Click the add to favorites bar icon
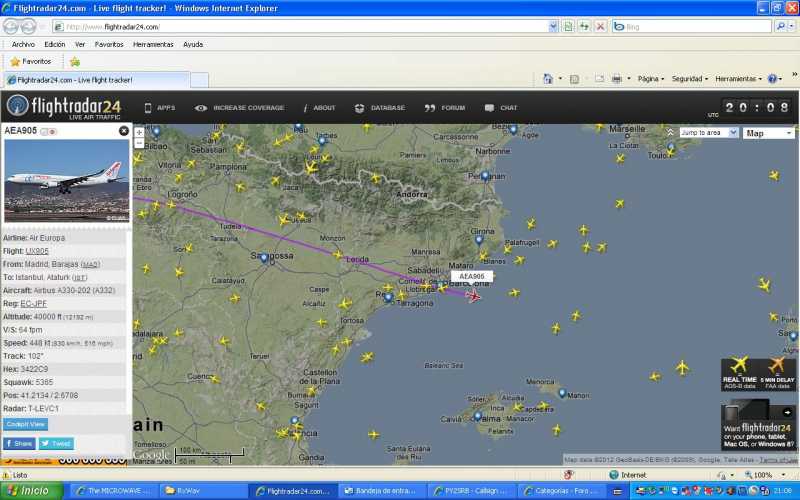This screenshot has height=500, width=800. [75, 62]
